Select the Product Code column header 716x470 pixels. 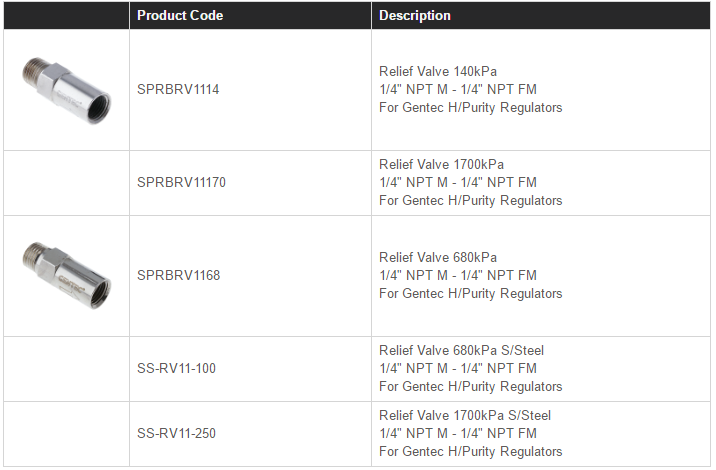click(x=180, y=16)
